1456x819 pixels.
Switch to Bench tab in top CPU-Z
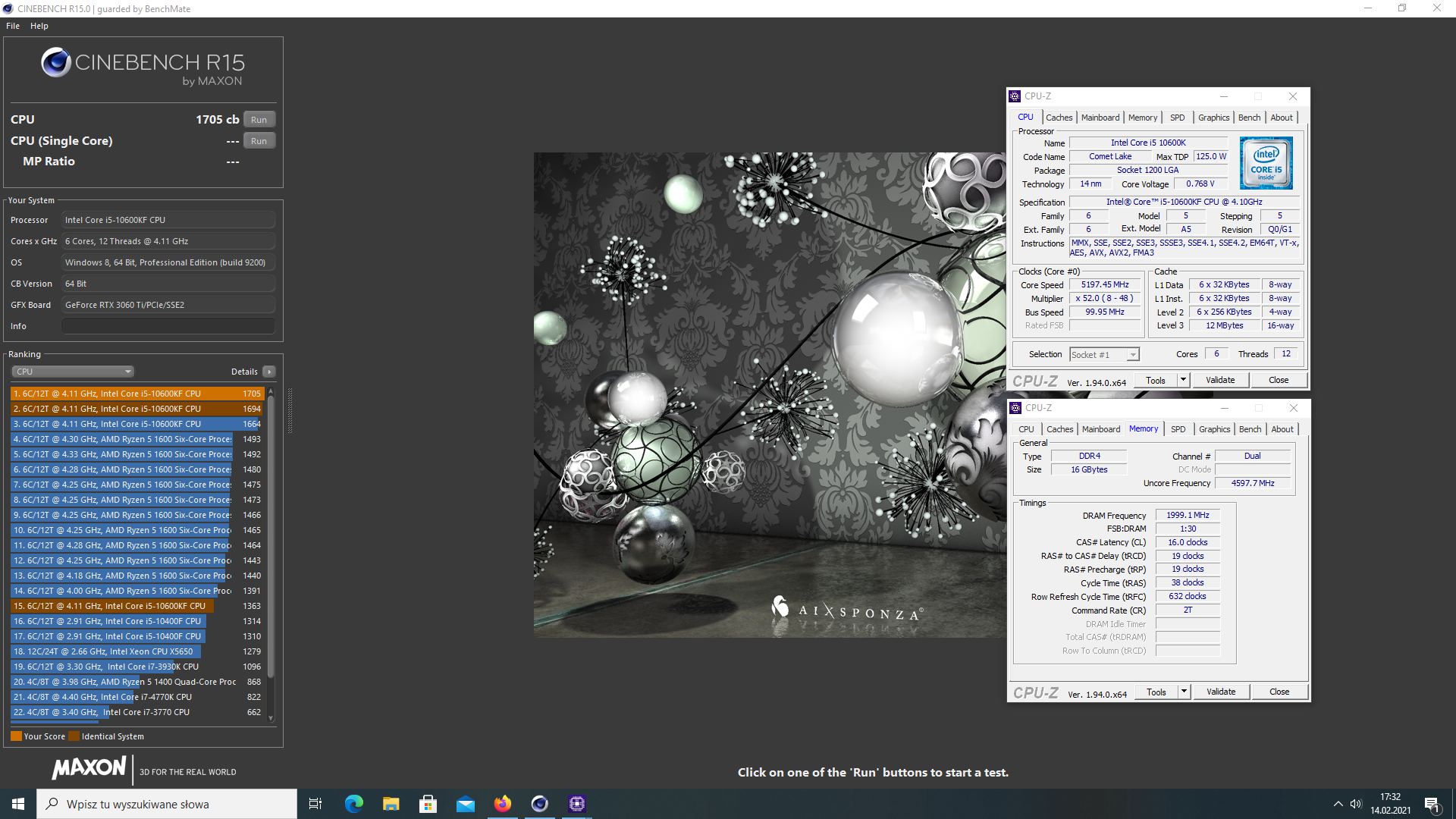(x=1249, y=118)
